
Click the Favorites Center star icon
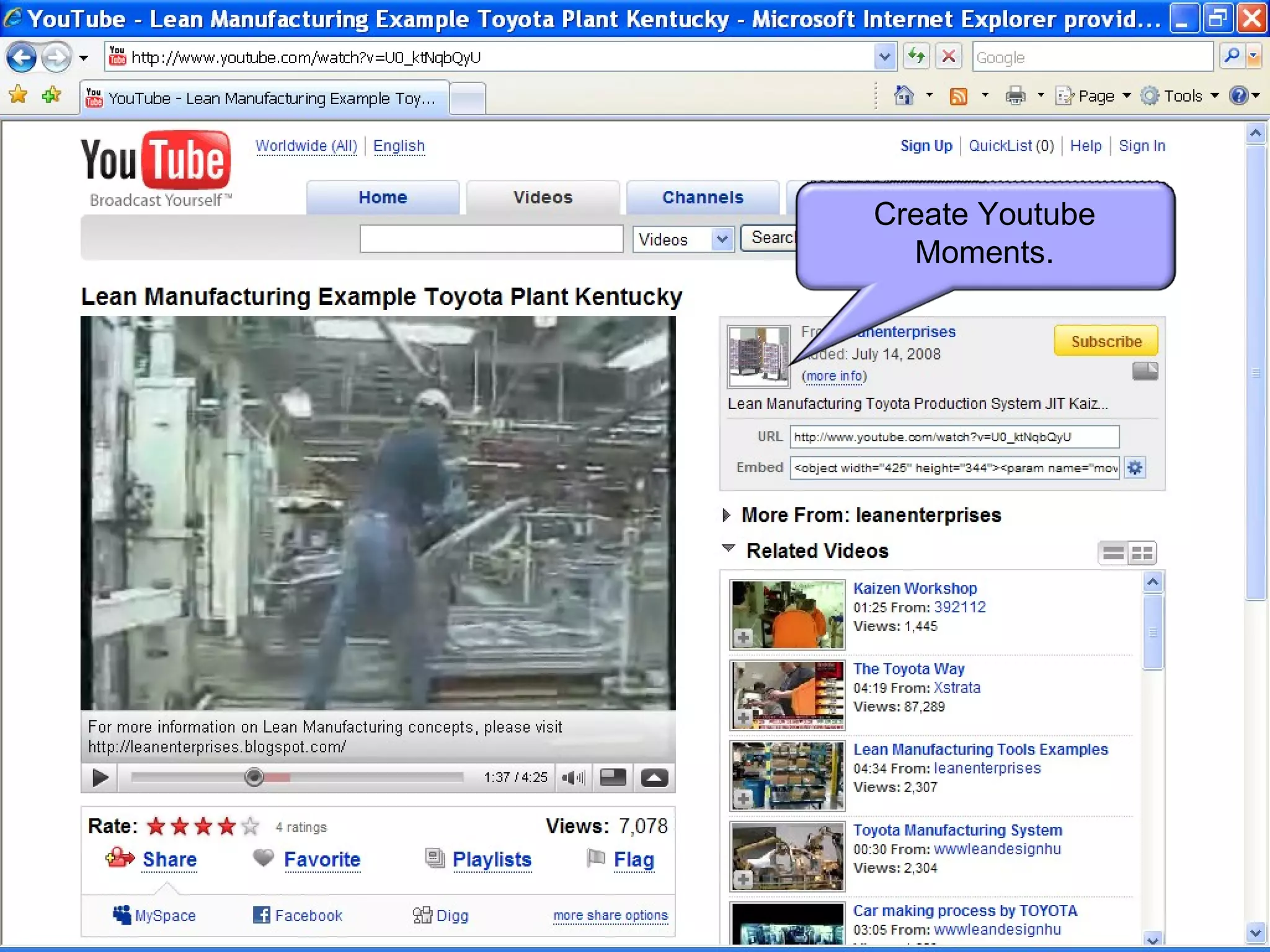[x=19, y=95]
